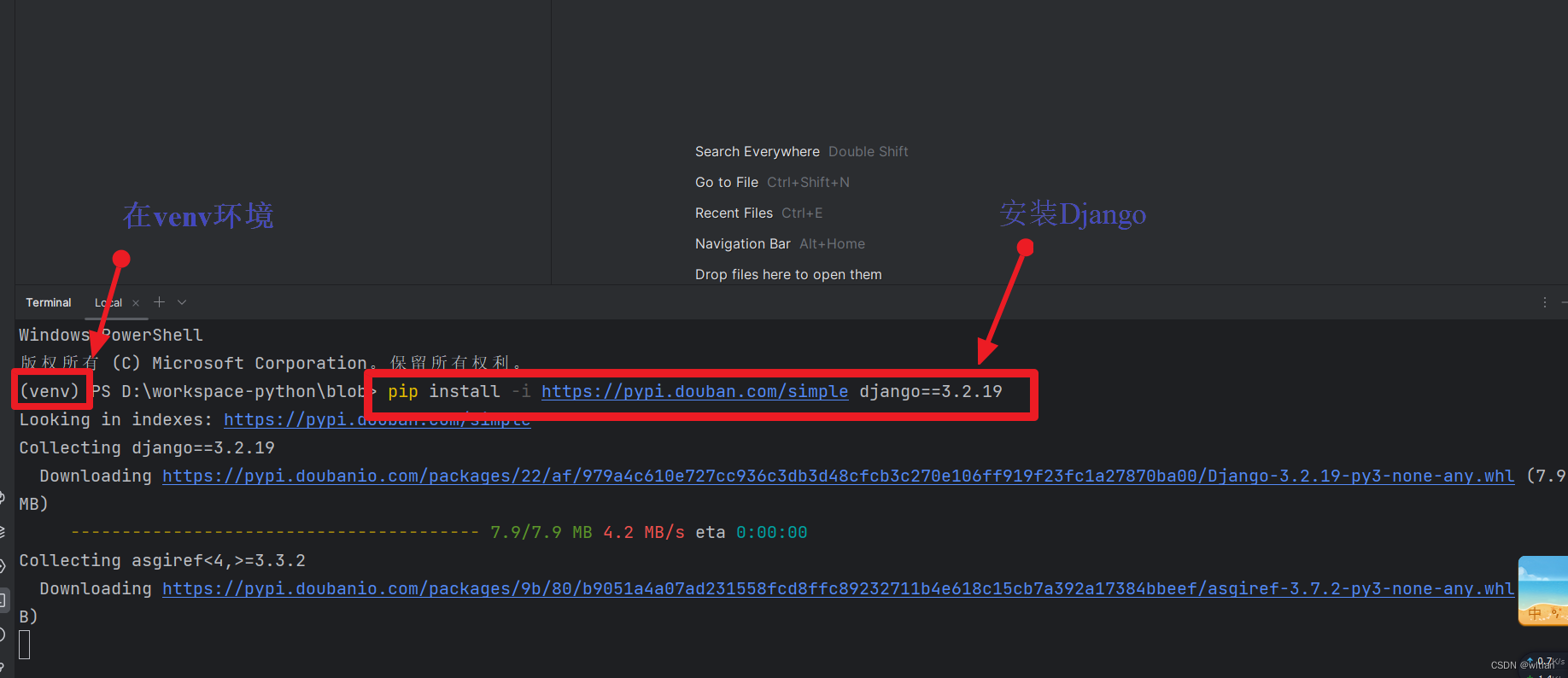Click the Search Everywhere hint text
Viewport: 1568px width, 678px height.
pos(757,151)
